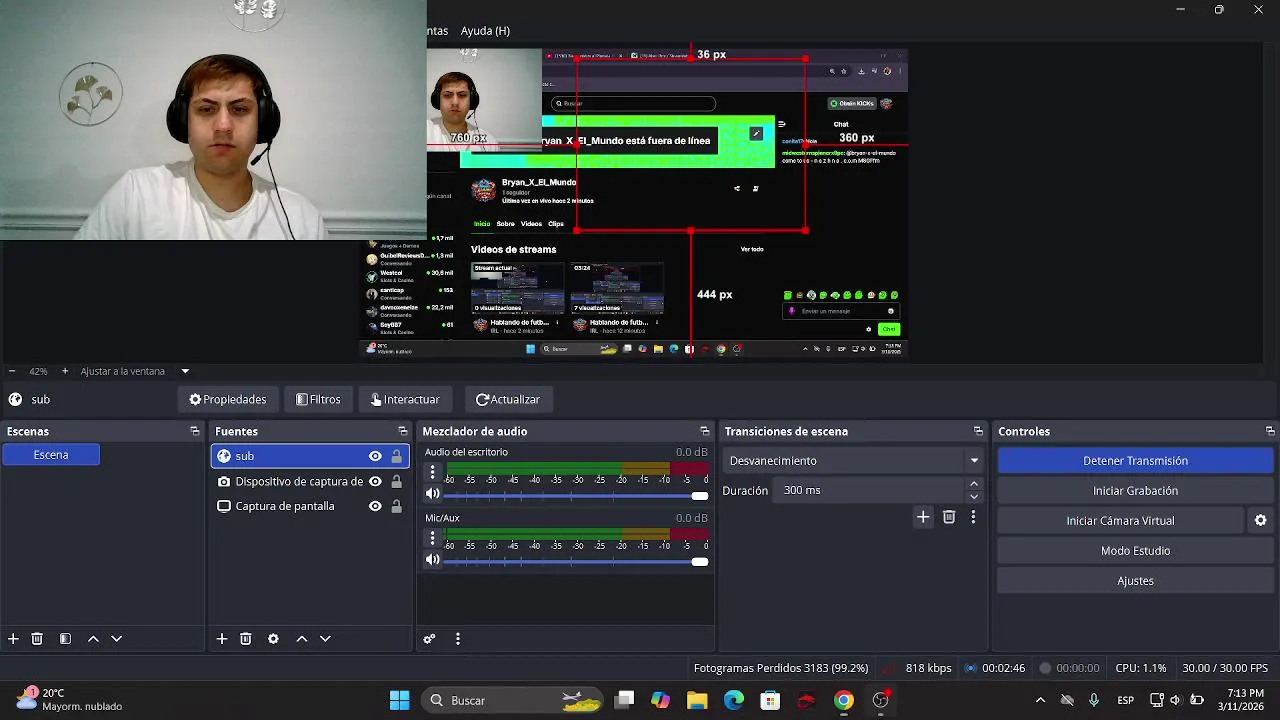Adjust Audio del escritorio volume slider
This screenshot has height=720, width=1280.
576,495
